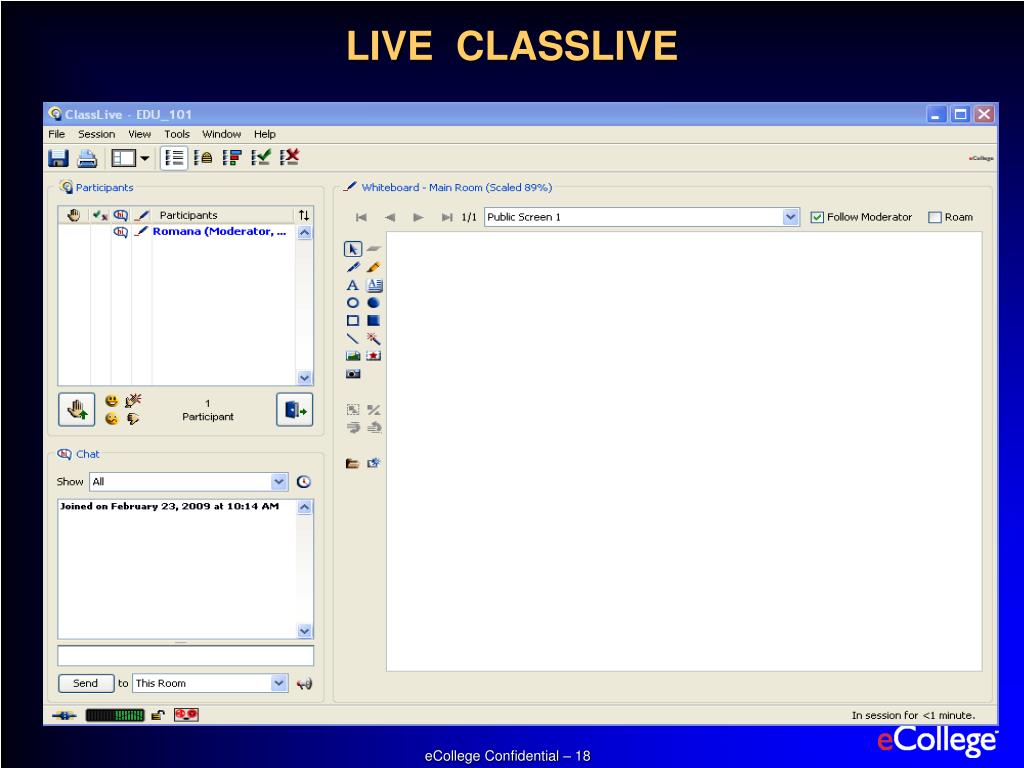Click the Send button
The height and width of the screenshot is (768, 1024).
coord(86,683)
